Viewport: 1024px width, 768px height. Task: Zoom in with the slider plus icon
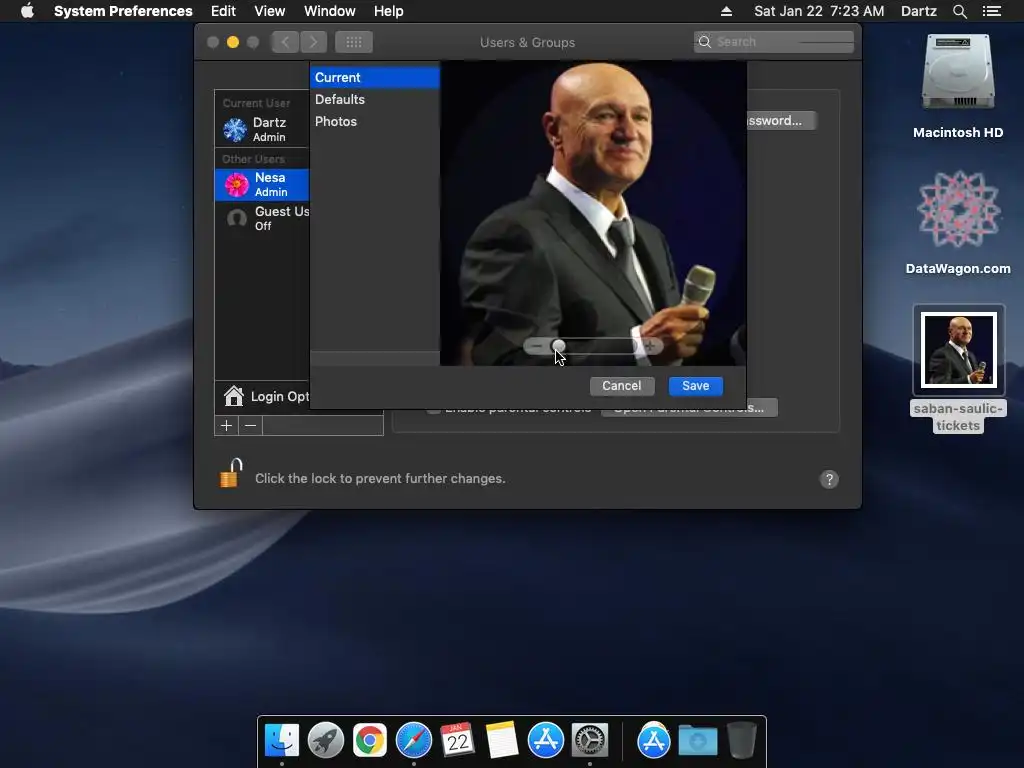(x=650, y=346)
